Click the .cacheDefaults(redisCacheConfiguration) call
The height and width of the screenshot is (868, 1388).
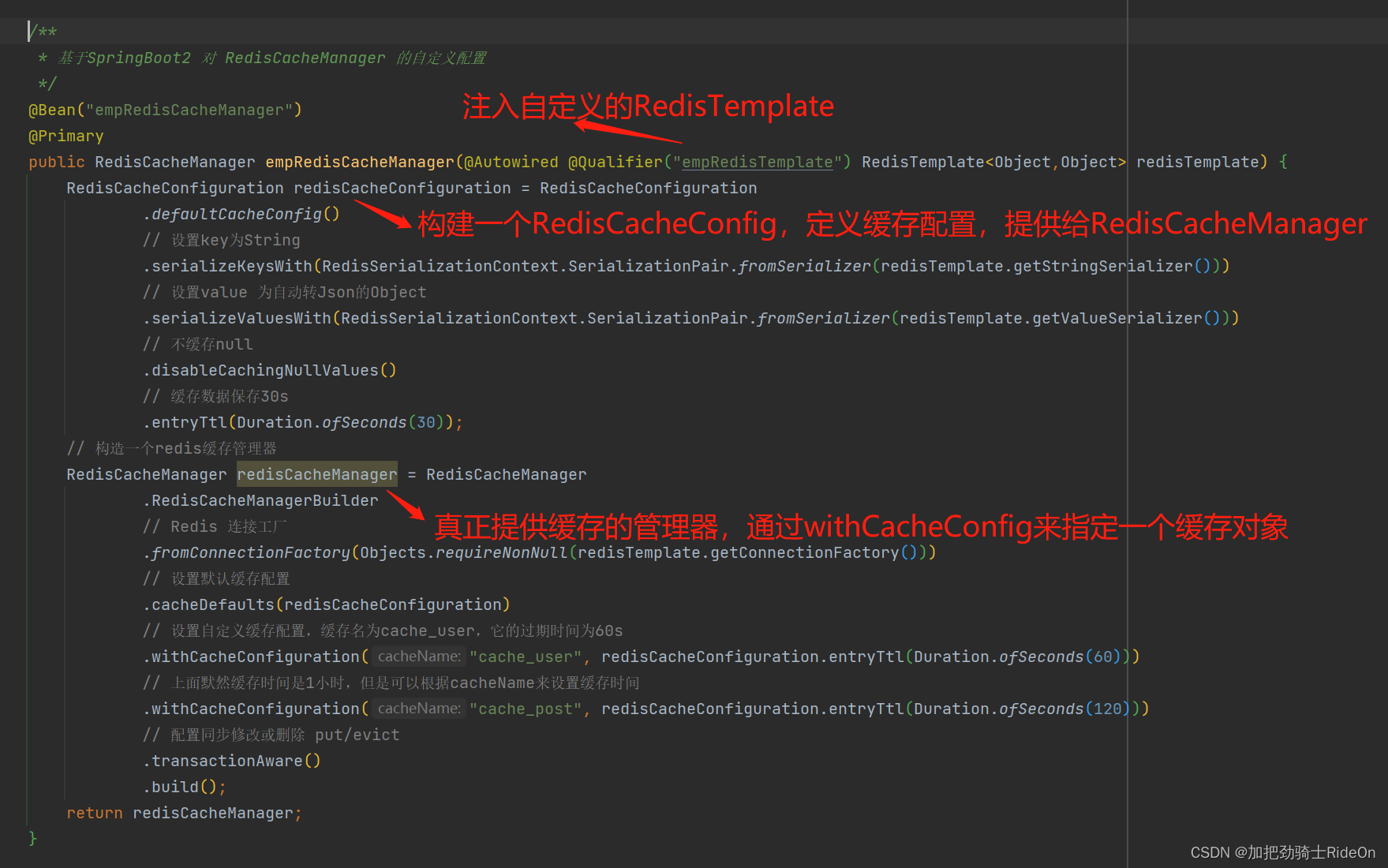(327, 604)
